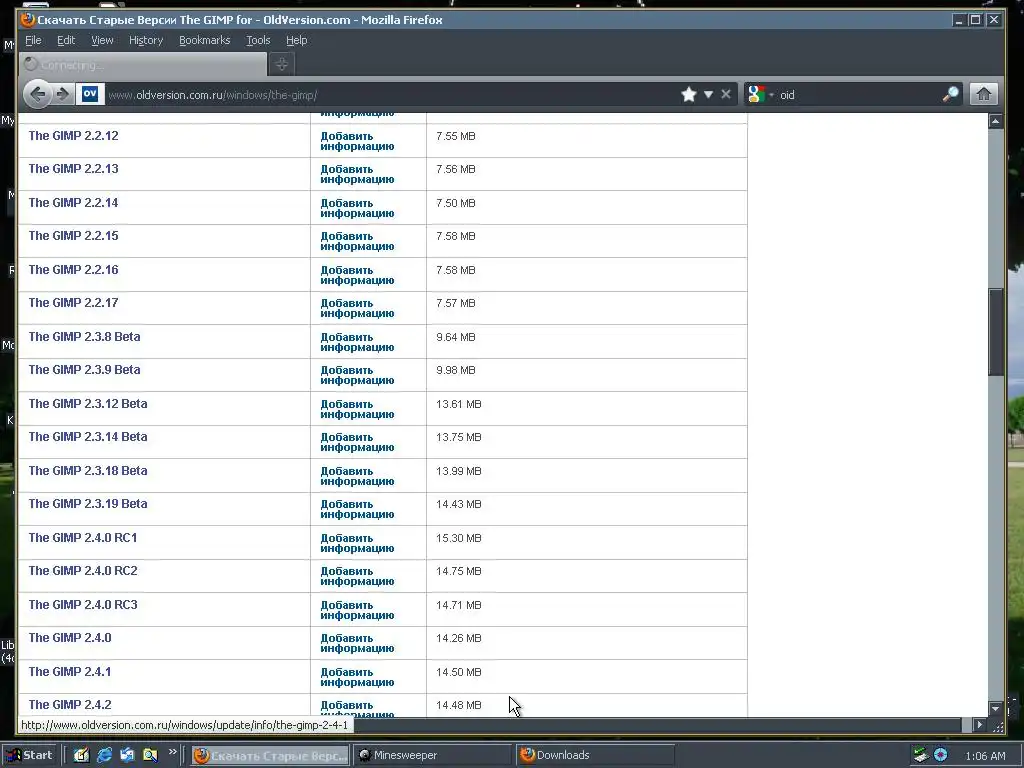Open The GIMP 2.2.17 link
Screen dimensions: 1024x768
click(x=73, y=303)
